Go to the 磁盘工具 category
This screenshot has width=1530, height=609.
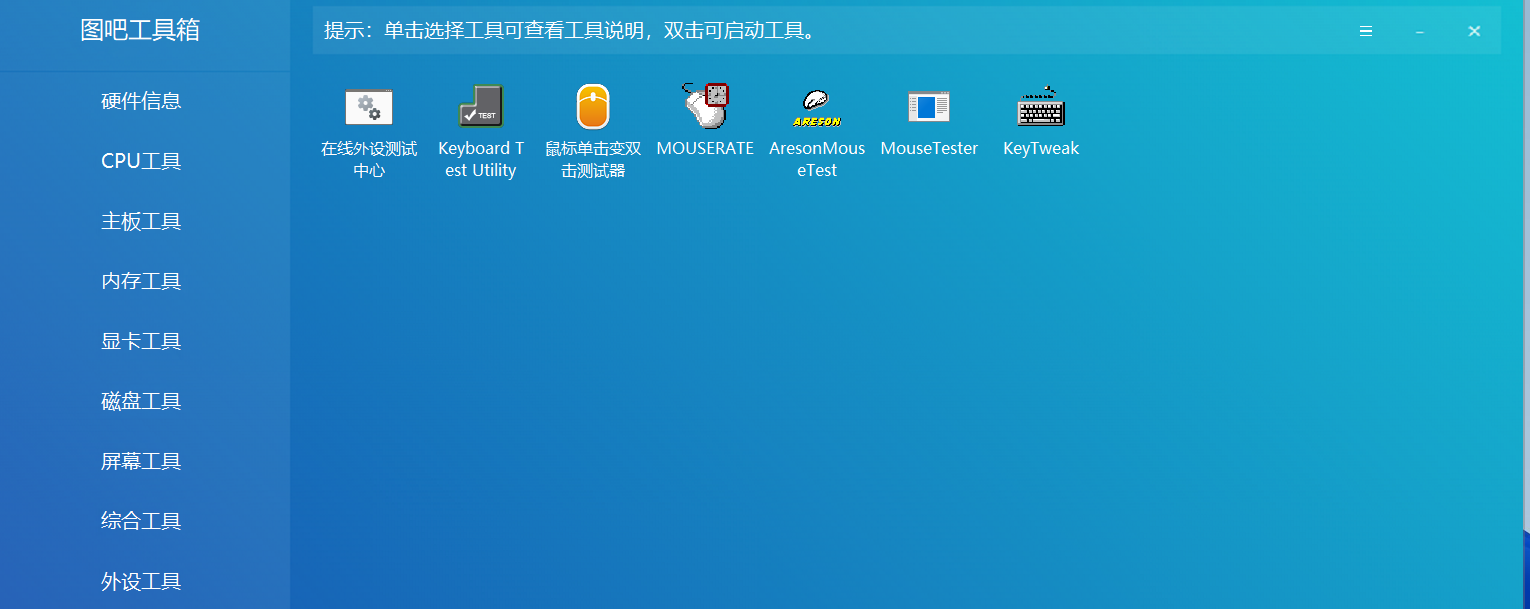[x=141, y=401]
